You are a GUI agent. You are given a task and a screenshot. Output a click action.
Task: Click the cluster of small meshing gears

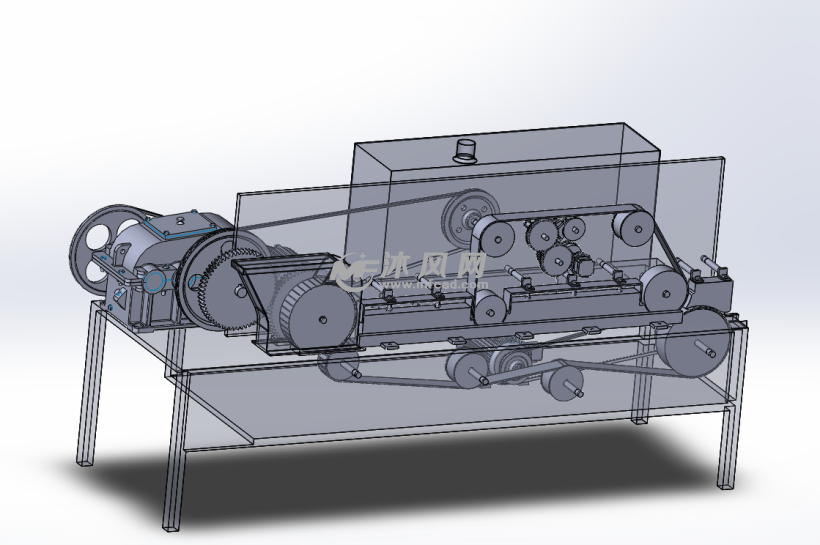pos(553,245)
